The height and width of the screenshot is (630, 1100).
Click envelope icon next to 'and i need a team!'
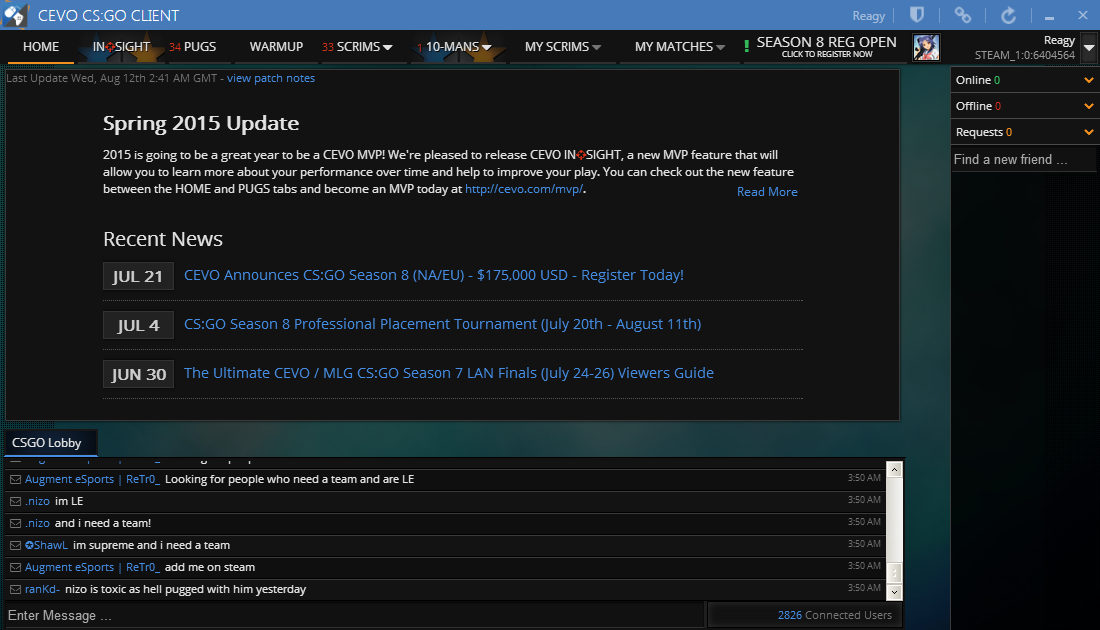(15, 523)
